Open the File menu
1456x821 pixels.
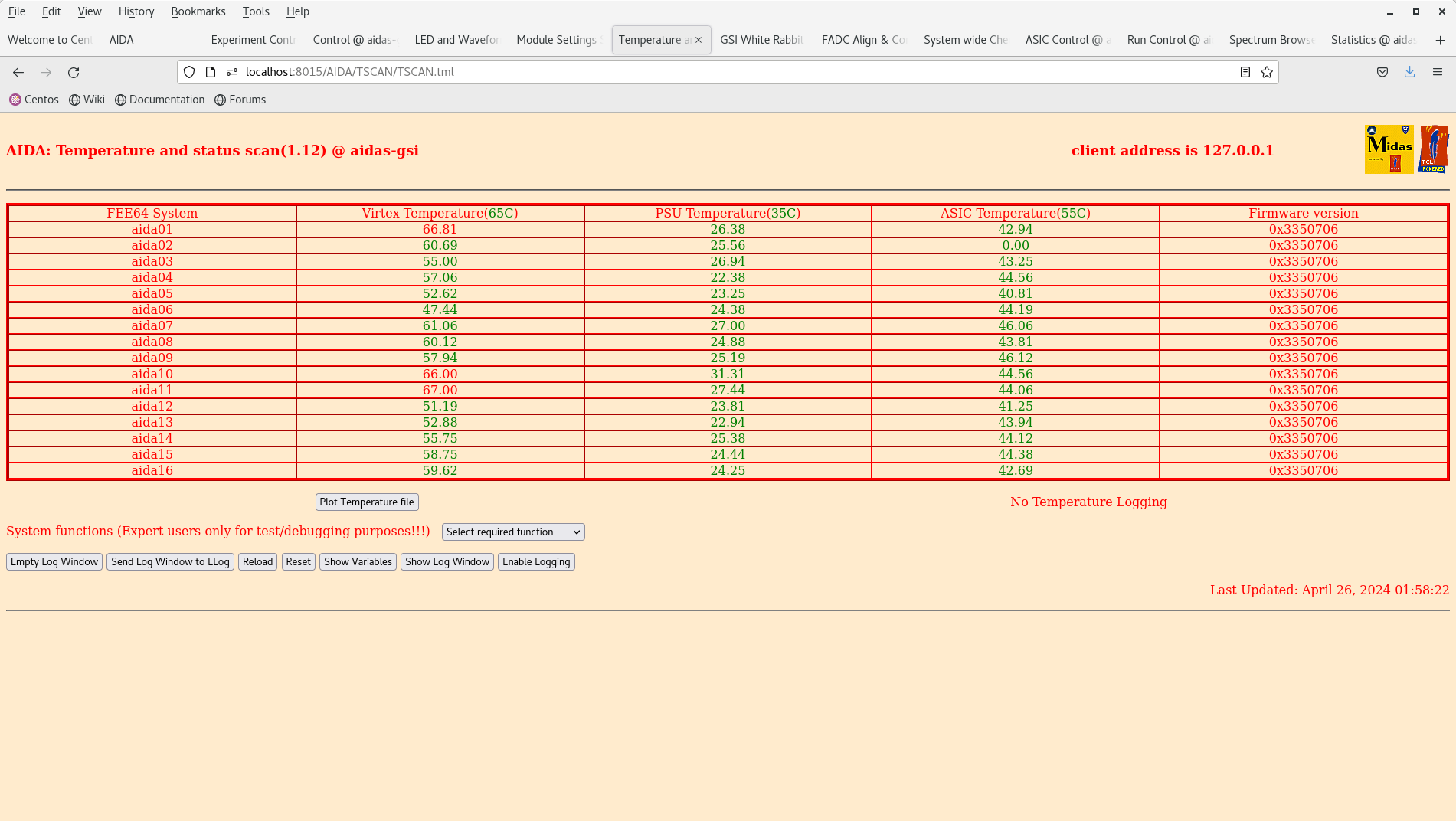click(17, 11)
